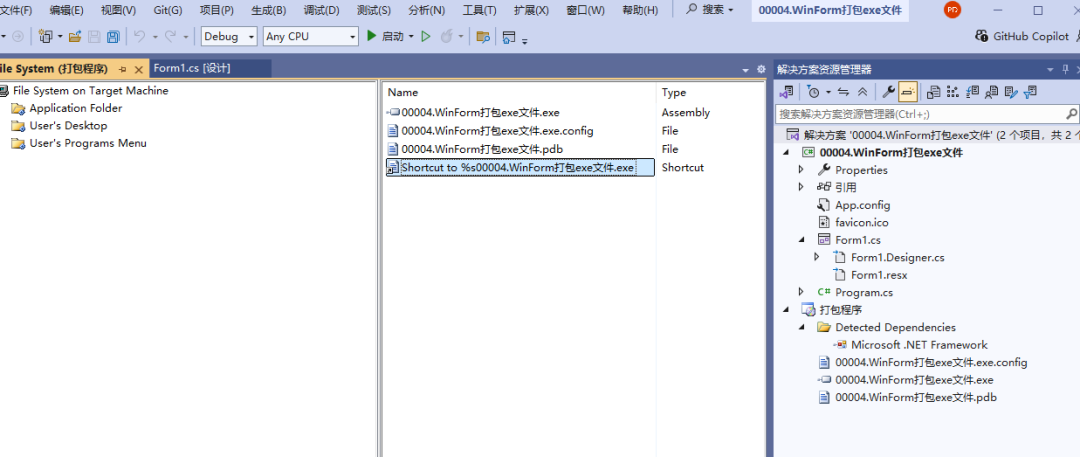Open the File Types Editor icon
The image size is (1080, 457).
point(973,92)
